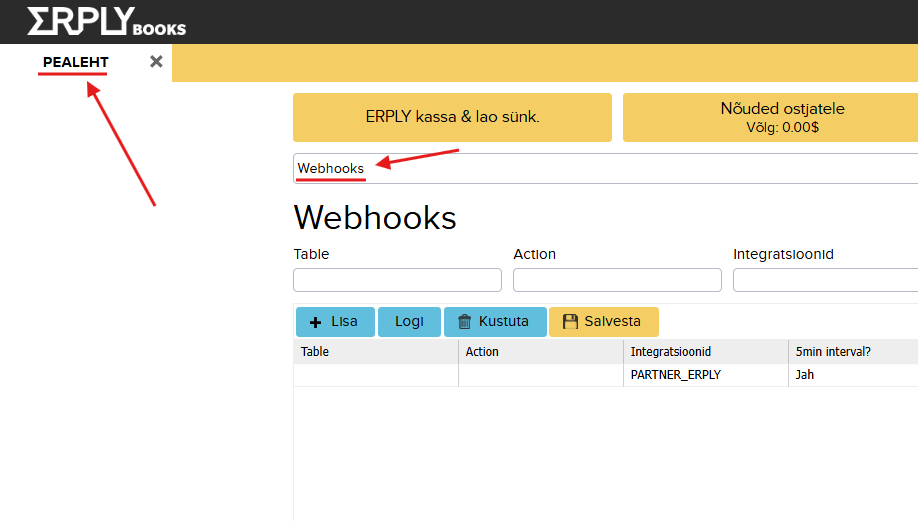Add a new webhook with Lisa

pos(335,322)
